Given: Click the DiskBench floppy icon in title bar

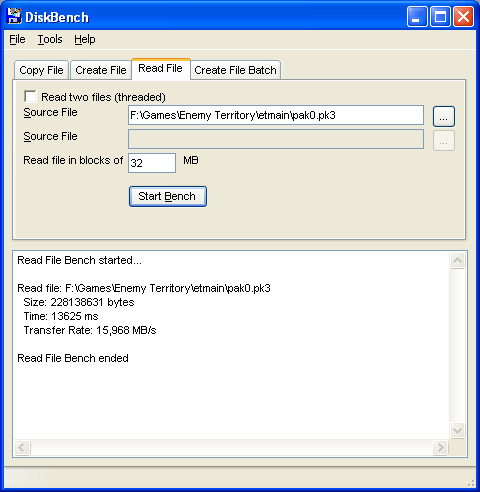Looking at the screenshot, I should click(x=14, y=16).
